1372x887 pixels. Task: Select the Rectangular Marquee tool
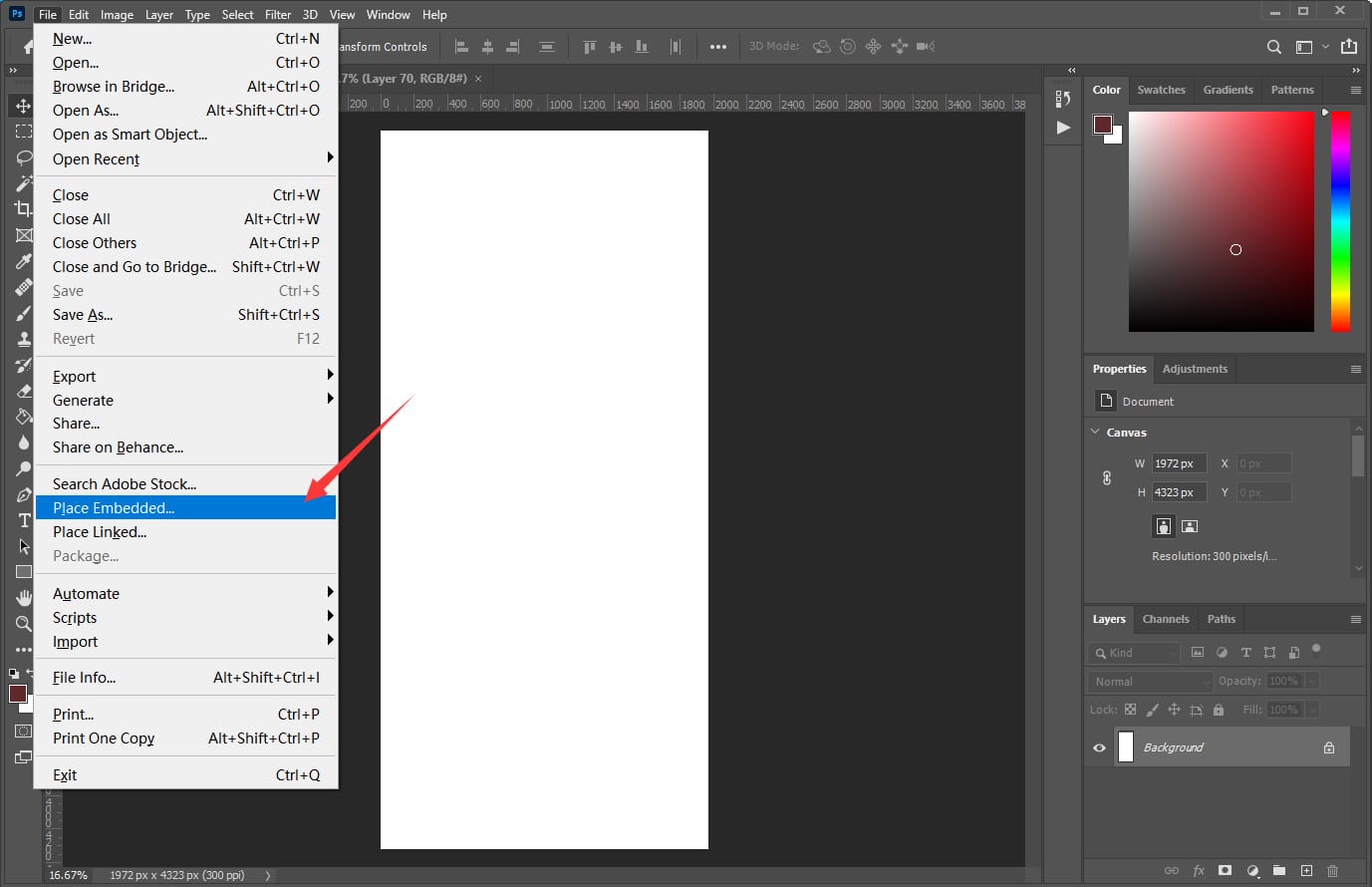pyautogui.click(x=23, y=132)
